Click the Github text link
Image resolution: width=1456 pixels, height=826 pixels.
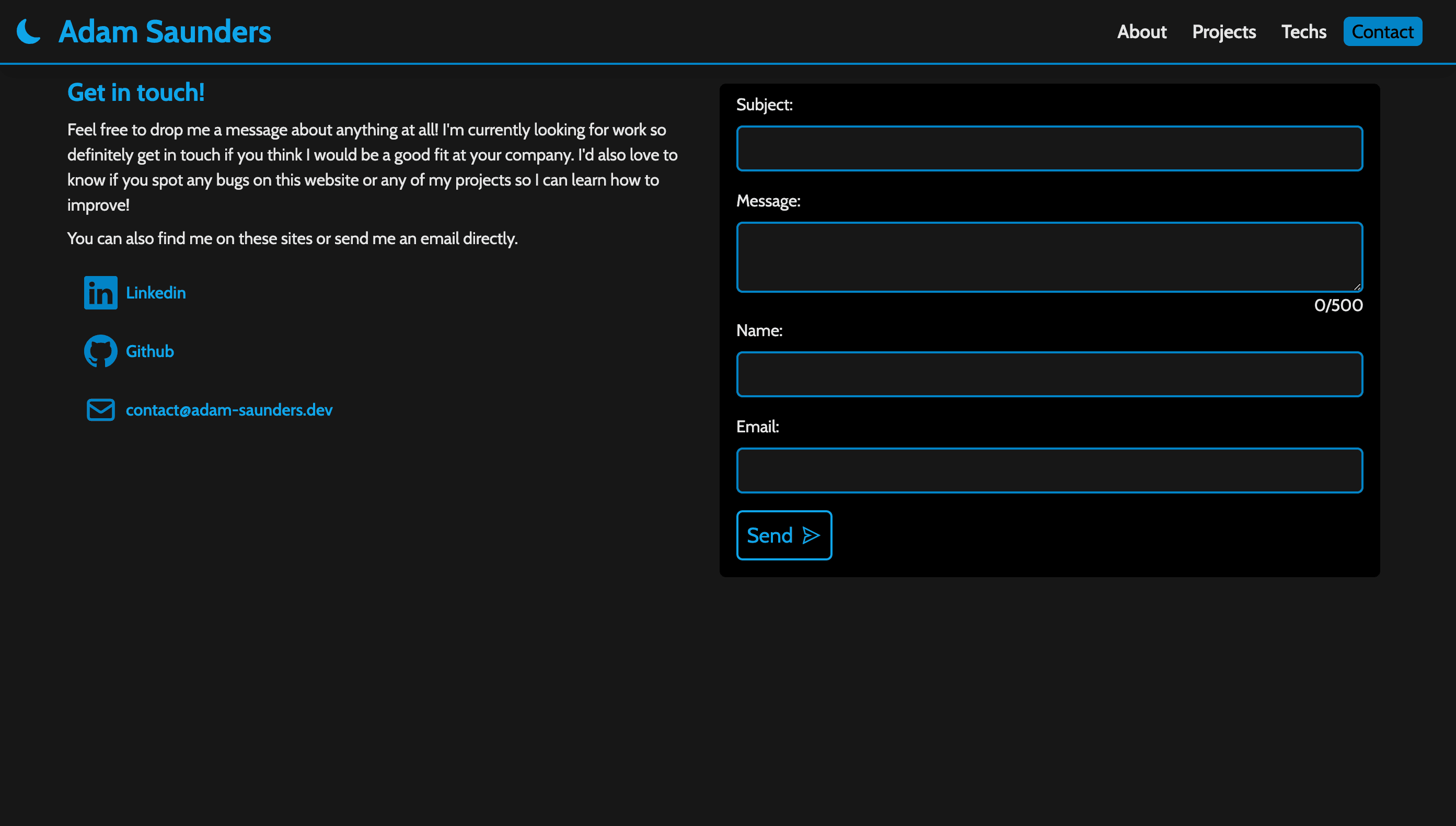pyautogui.click(x=149, y=351)
